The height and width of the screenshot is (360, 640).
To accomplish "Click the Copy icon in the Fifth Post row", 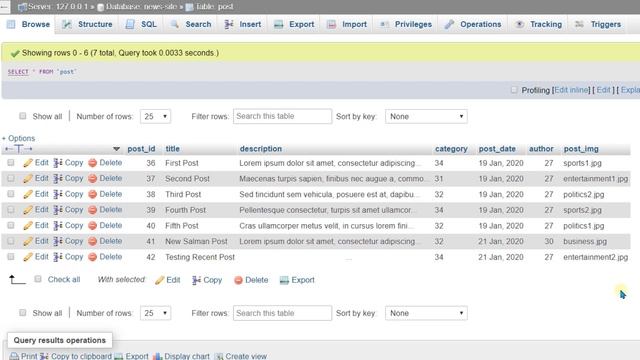I will click(x=58, y=225).
